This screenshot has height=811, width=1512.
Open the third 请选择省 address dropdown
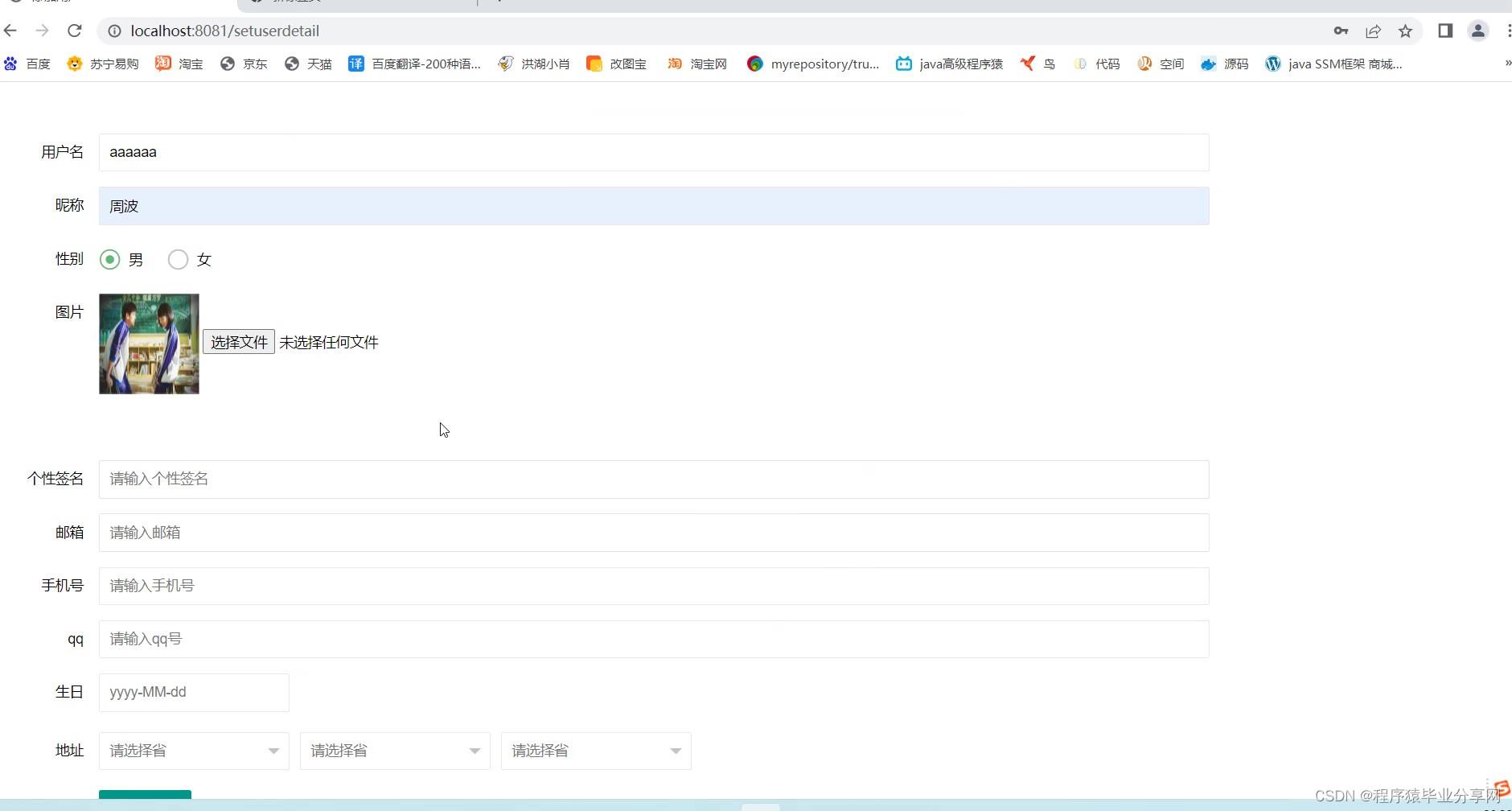596,751
